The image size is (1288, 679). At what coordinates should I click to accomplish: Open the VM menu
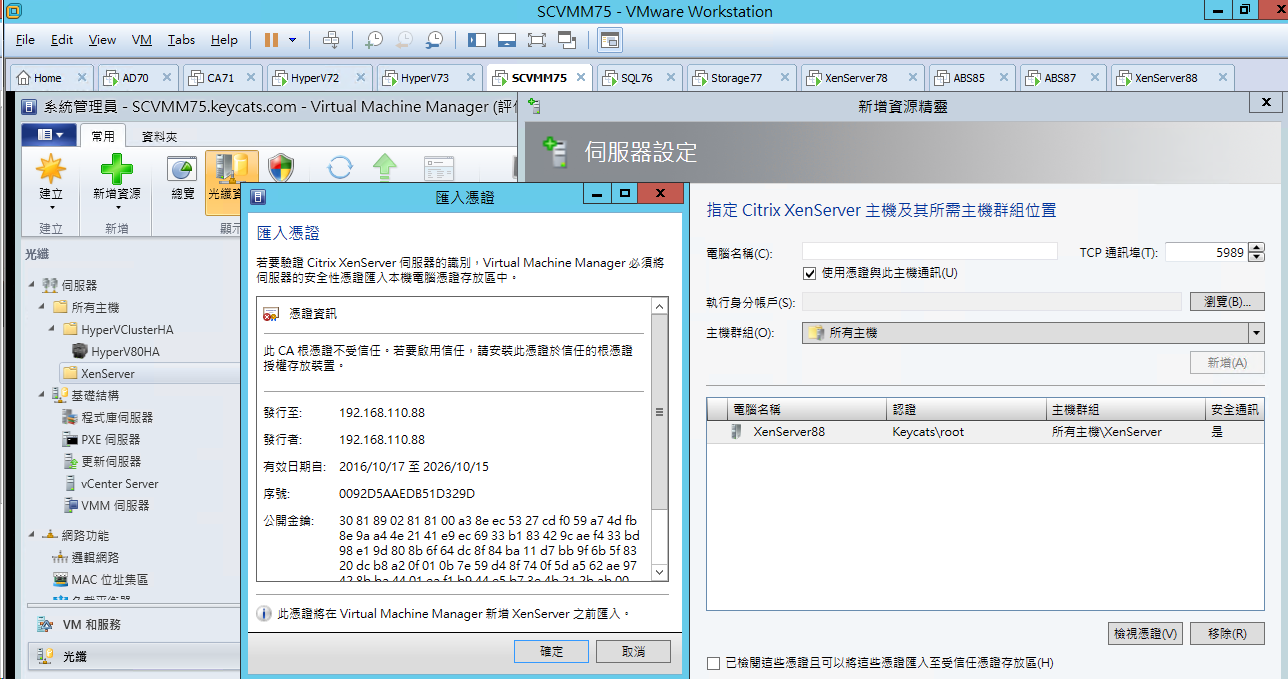(x=141, y=40)
